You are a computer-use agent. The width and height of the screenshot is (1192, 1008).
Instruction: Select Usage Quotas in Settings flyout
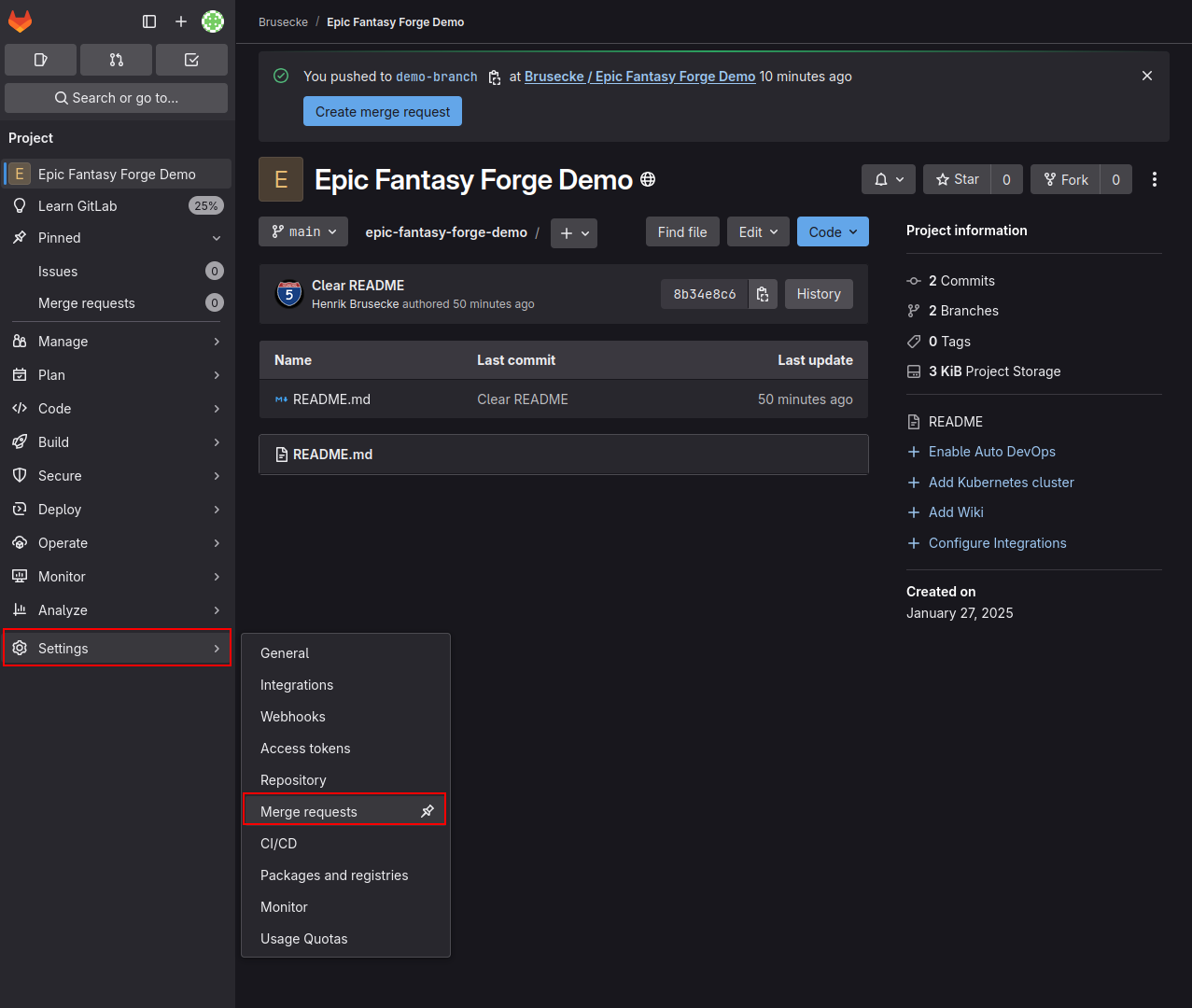point(345,939)
